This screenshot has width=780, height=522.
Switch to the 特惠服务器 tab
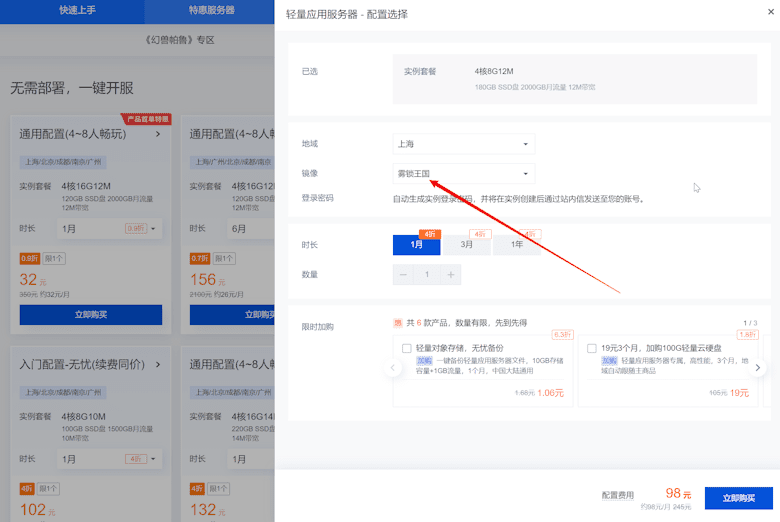211,11
